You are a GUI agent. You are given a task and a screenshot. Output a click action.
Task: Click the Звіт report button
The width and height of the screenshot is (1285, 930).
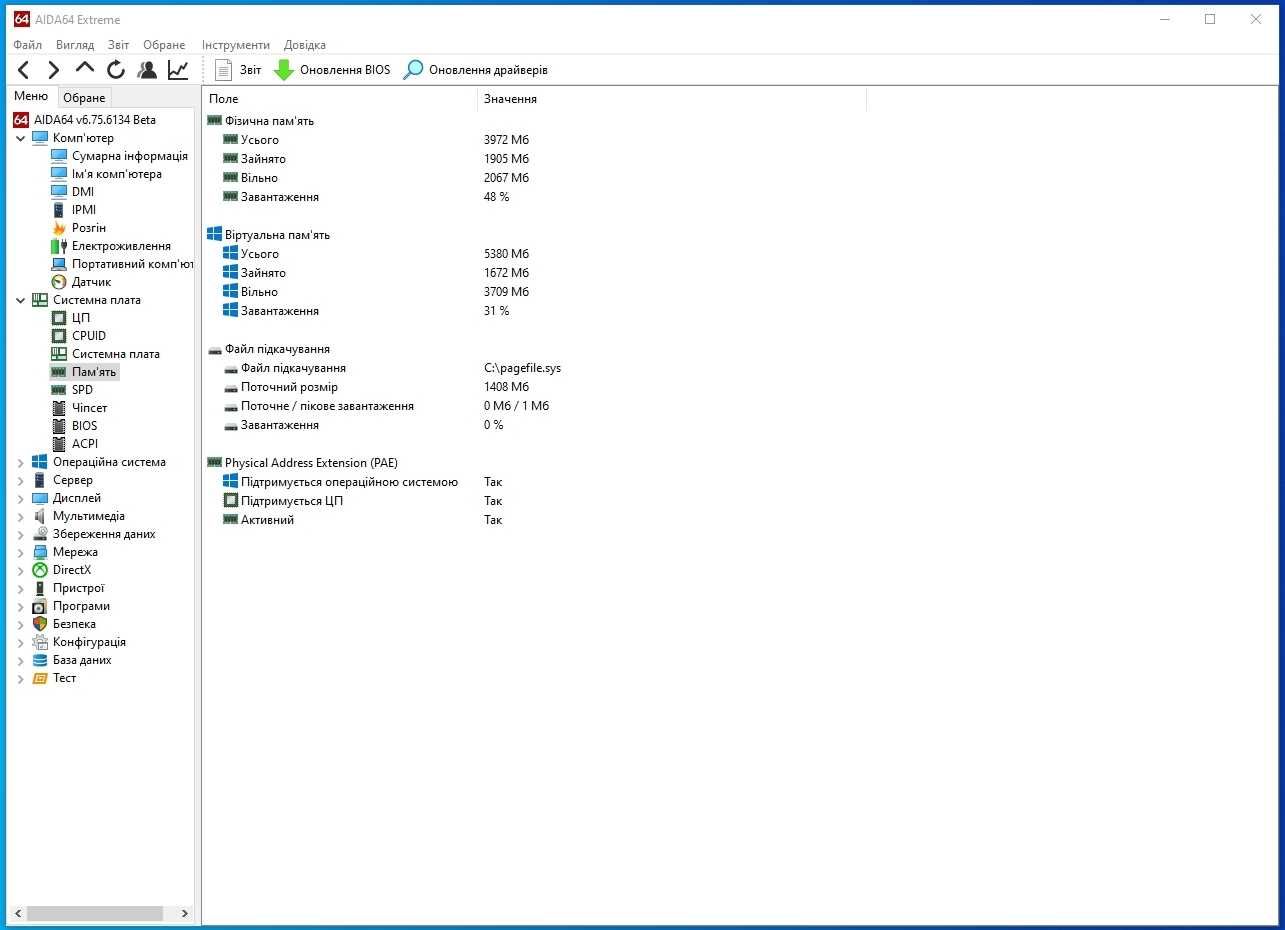(238, 70)
